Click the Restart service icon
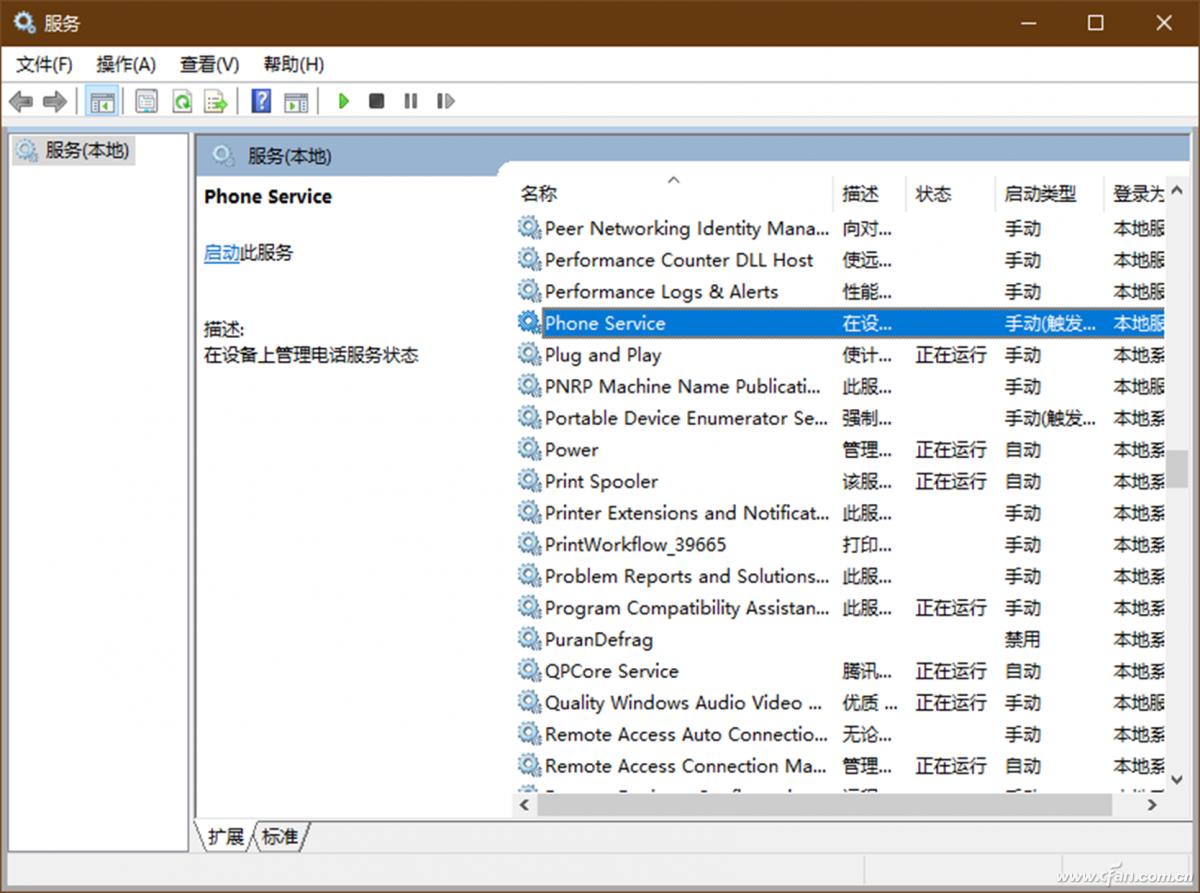The width and height of the screenshot is (1200, 893). coord(445,101)
